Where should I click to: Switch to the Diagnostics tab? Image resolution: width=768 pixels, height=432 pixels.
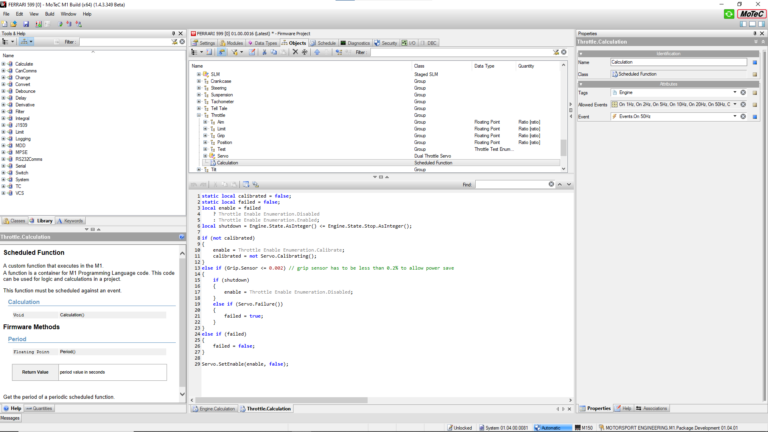tap(355, 43)
